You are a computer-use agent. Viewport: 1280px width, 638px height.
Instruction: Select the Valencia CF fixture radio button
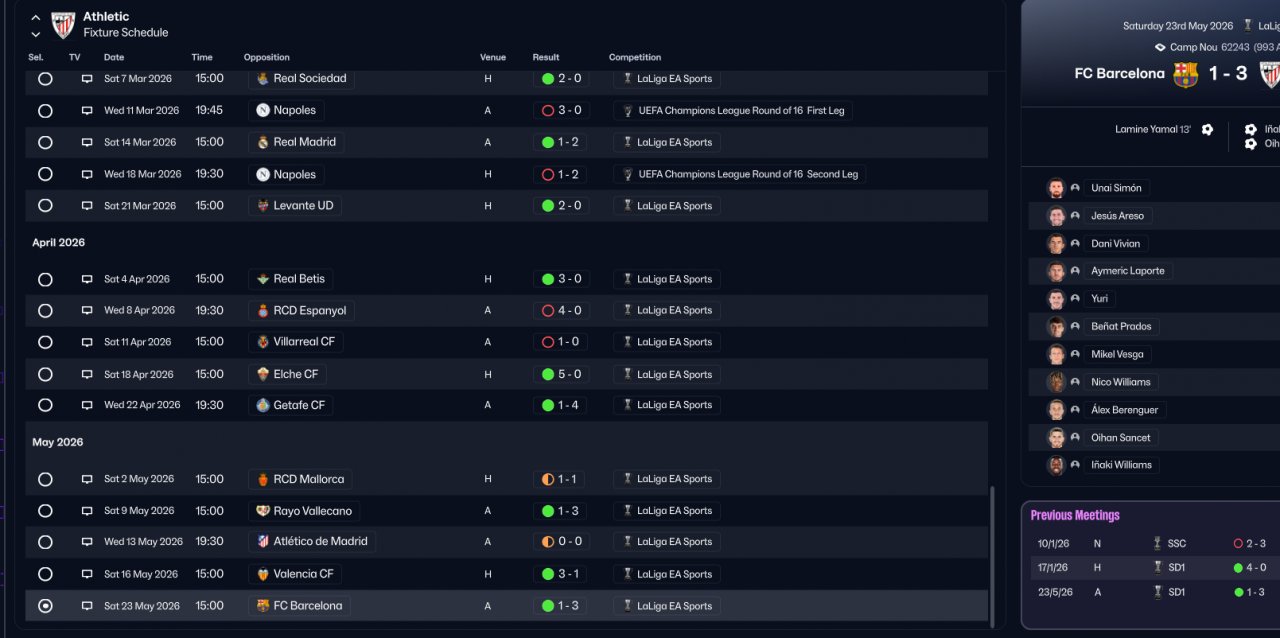coord(45,574)
